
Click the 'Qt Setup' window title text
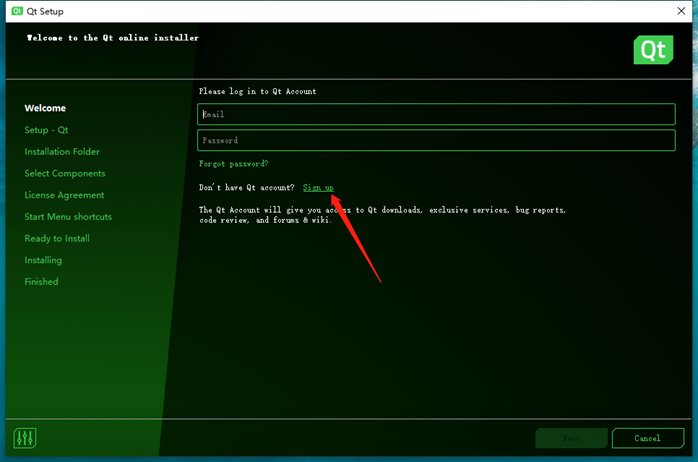click(x=45, y=11)
